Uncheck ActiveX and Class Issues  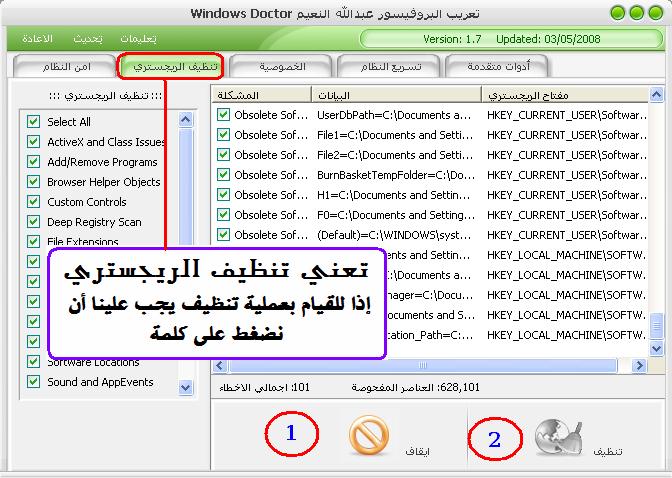click(33, 142)
